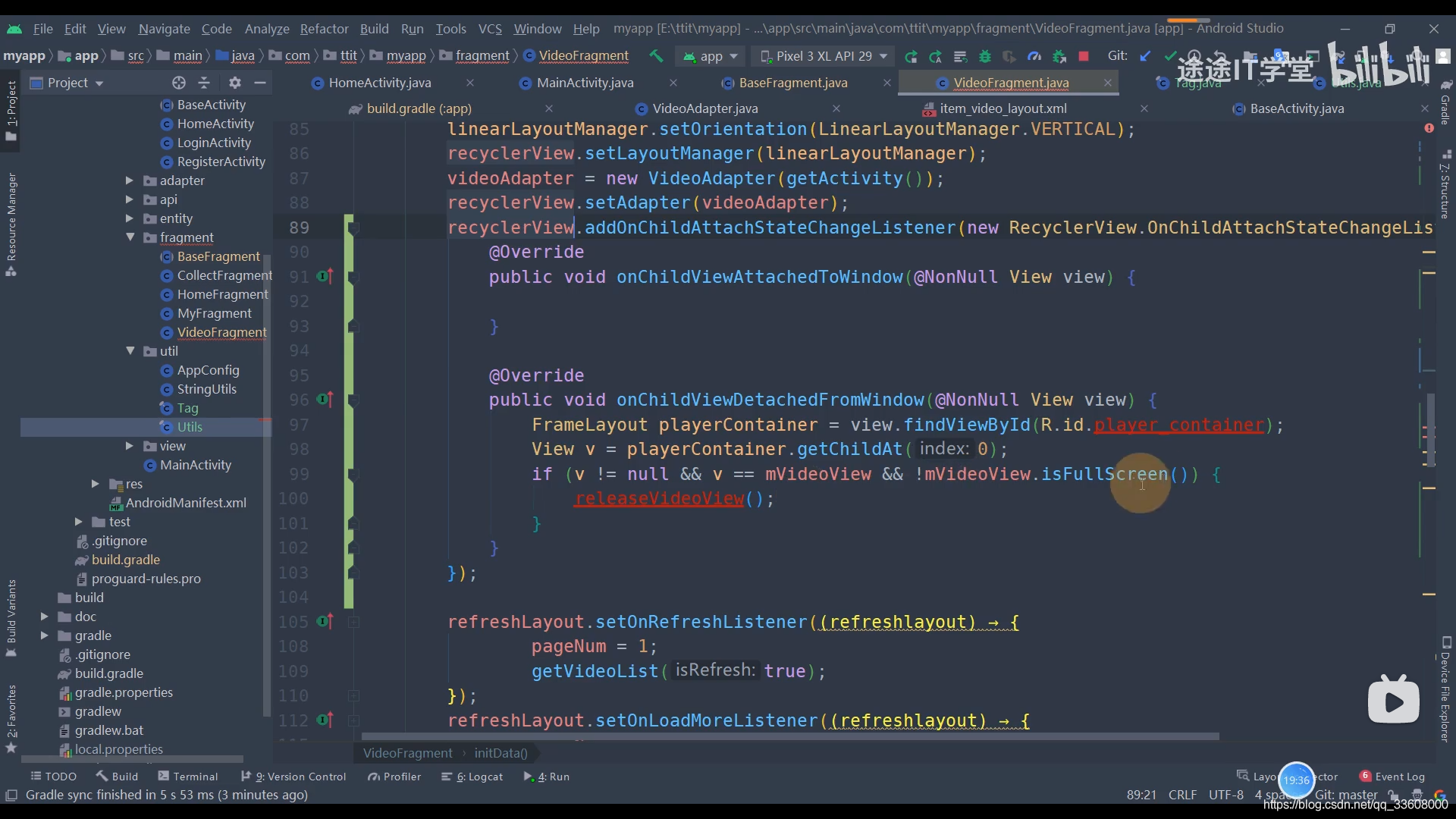Click the Make Project hammer icon
Viewport: 1456px width, 819px height.
pyautogui.click(x=656, y=56)
